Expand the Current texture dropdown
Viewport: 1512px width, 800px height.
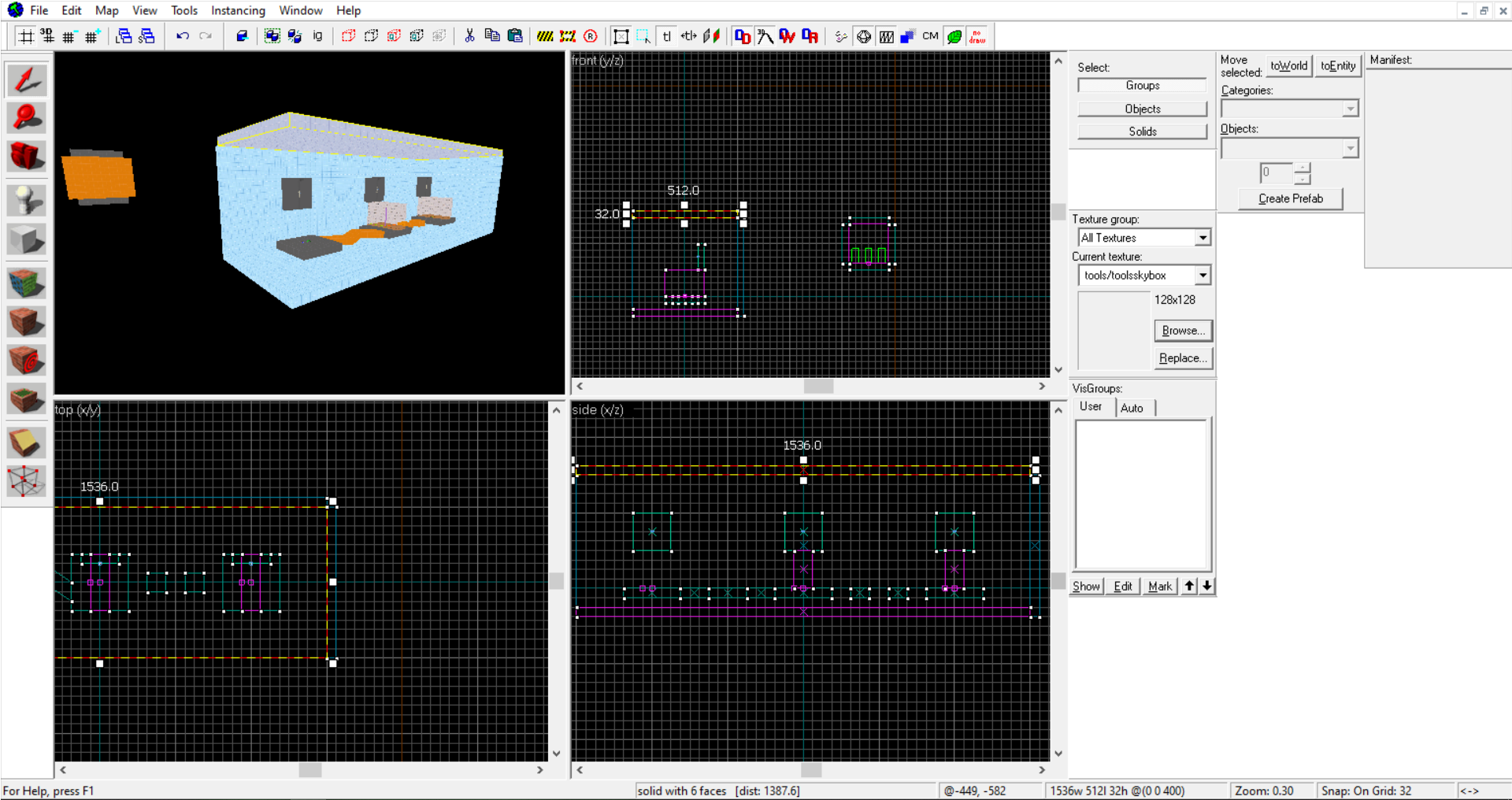coord(1203,276)
